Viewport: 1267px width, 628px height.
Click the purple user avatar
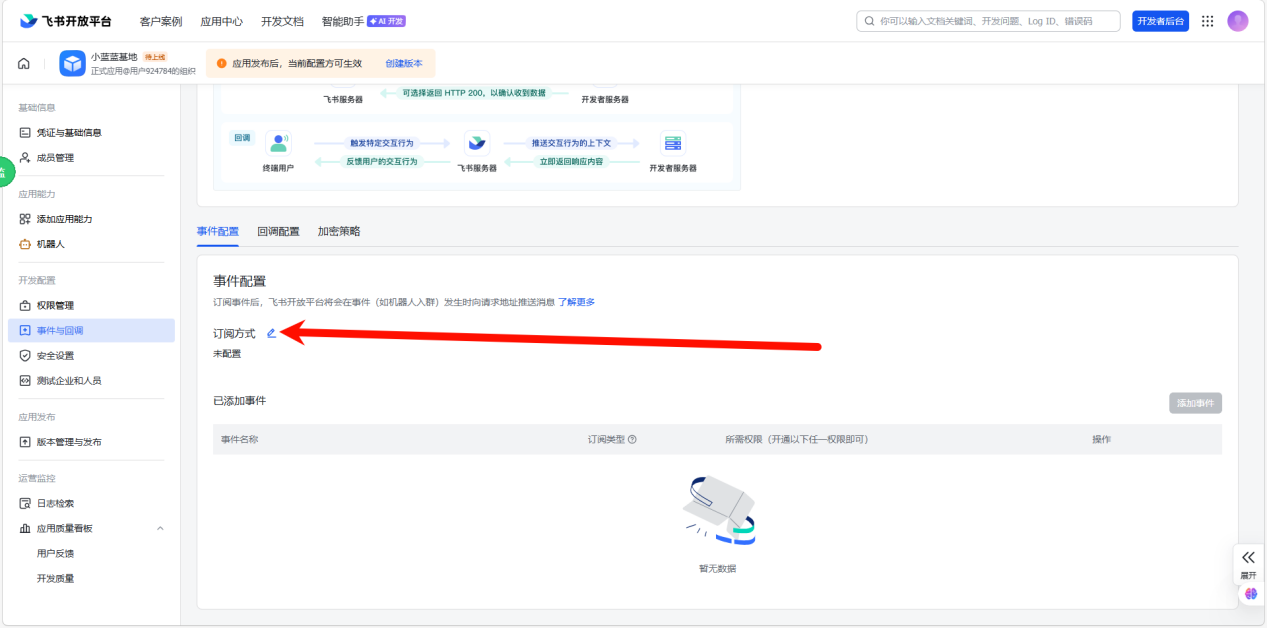(1237, 20)
